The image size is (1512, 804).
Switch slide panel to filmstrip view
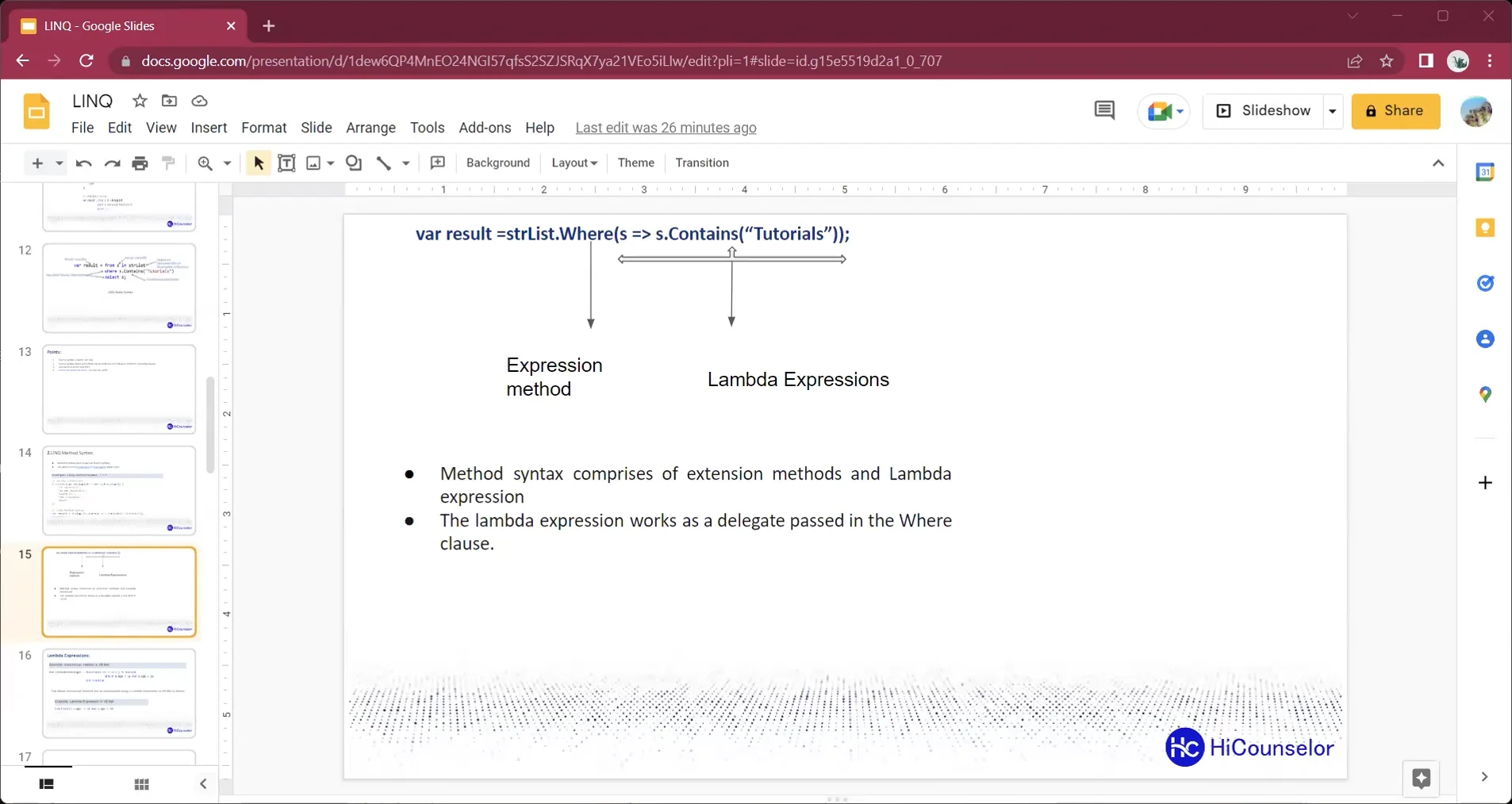coord(45,785)
